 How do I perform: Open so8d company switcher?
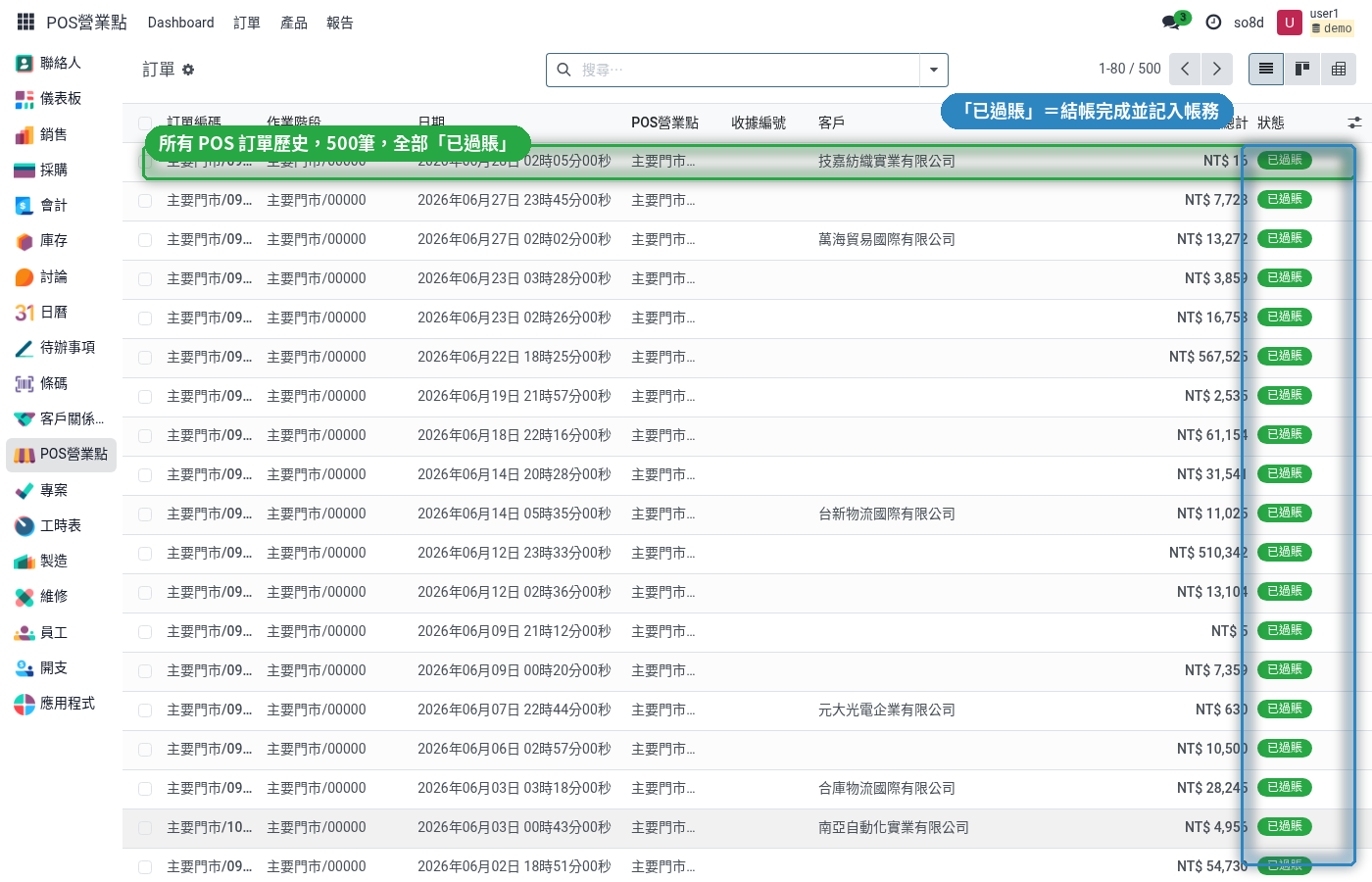[1249, 23]
